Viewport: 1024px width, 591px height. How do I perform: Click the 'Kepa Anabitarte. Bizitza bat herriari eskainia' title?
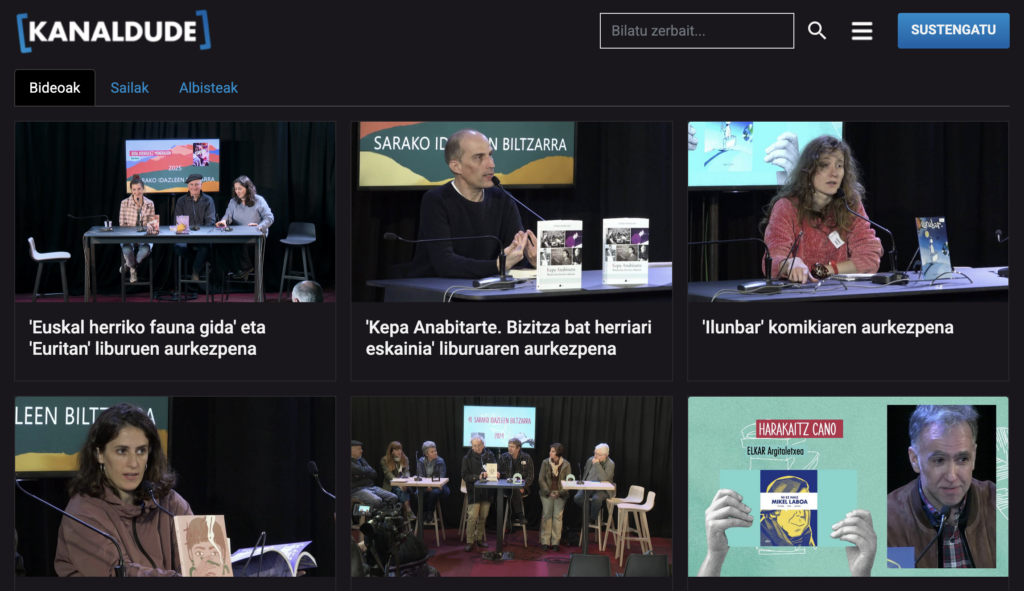point(508,338)
